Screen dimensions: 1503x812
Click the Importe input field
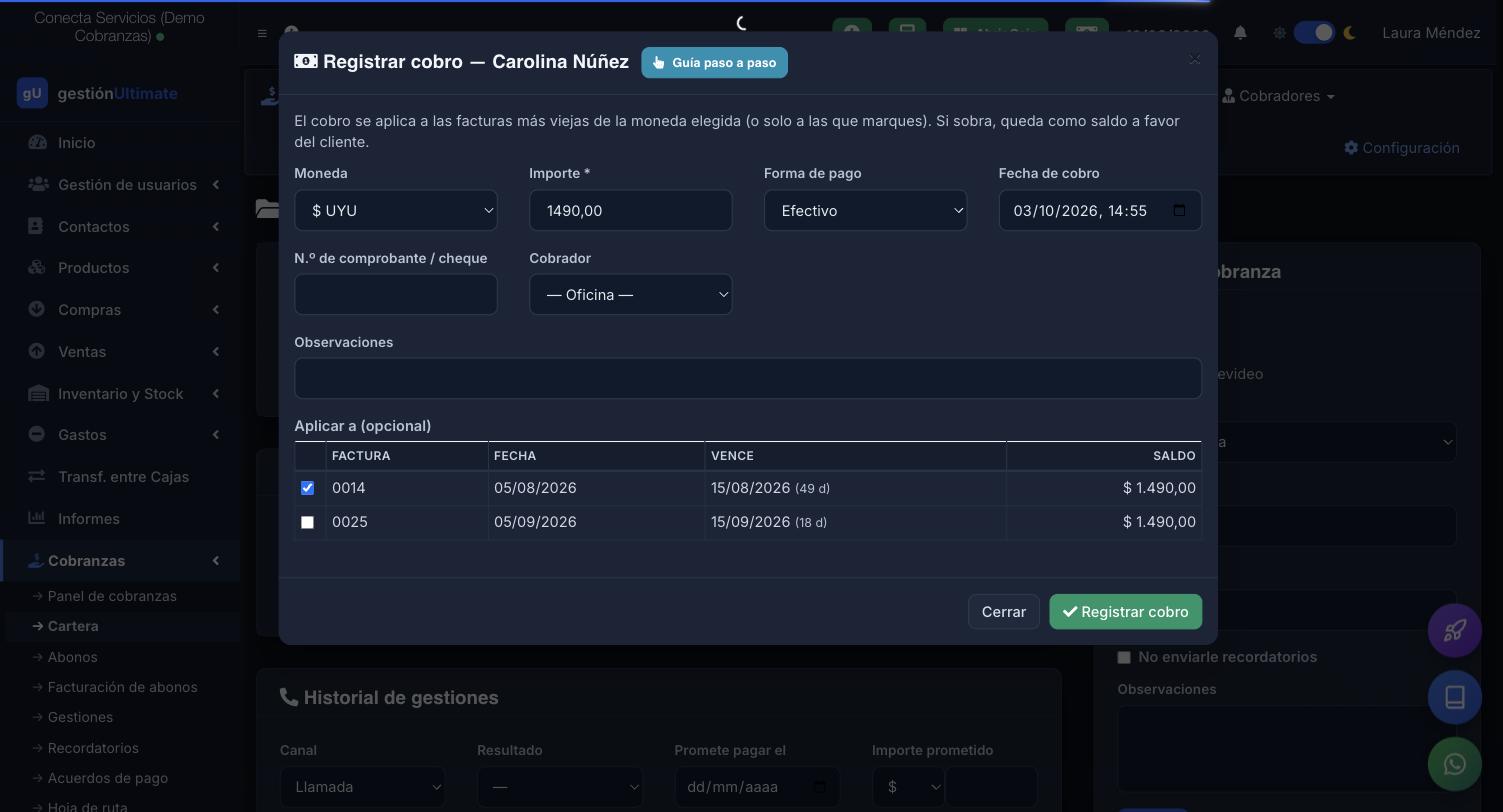pos(630,210)
